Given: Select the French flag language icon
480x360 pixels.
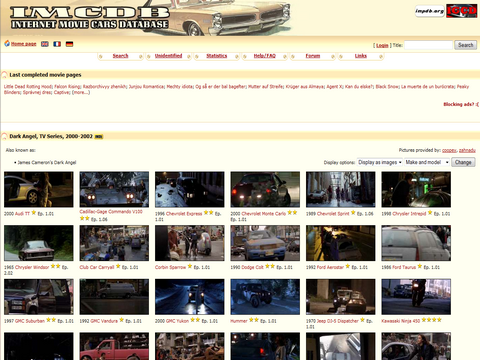Looking at the screenshot, I should click(x=57, y=44).
